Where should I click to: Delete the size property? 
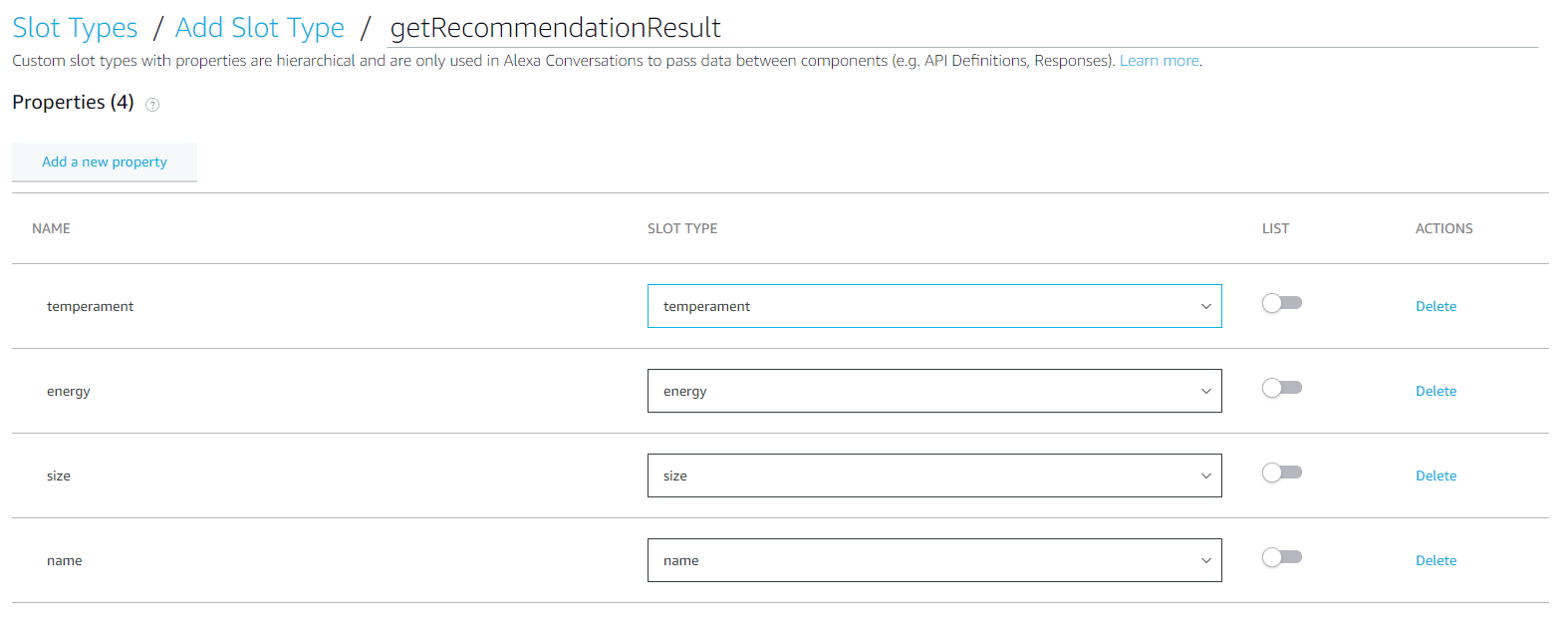coord(1436,475)
